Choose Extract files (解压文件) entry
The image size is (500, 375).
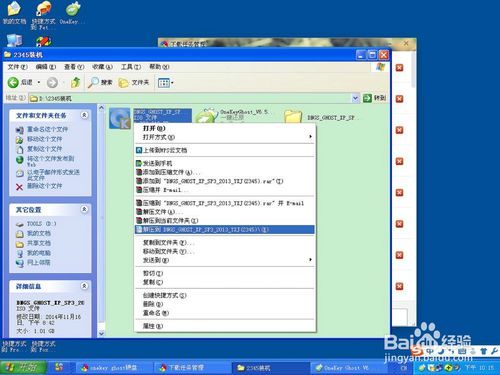[x=225, y=212]
